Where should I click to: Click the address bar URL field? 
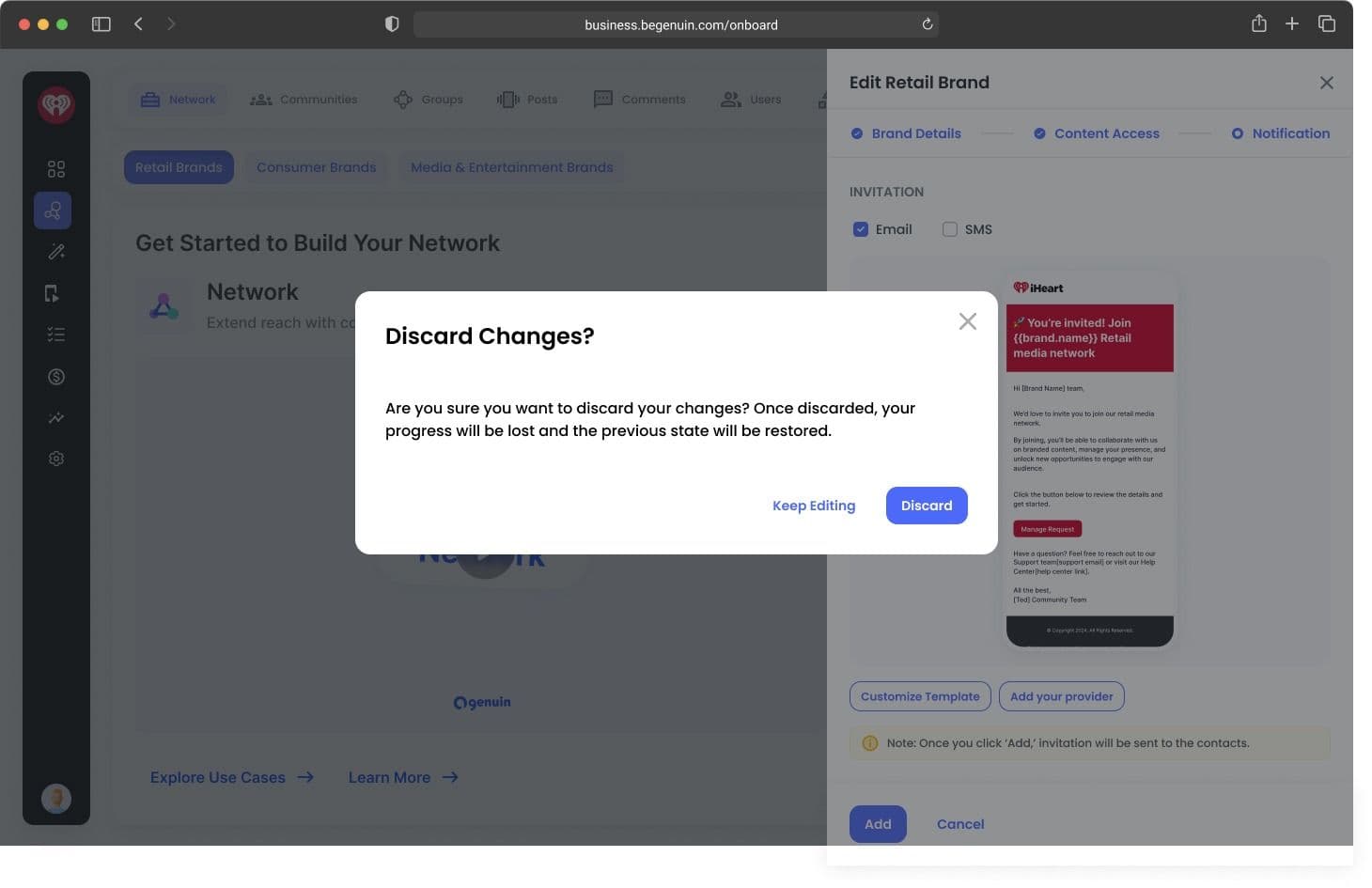tap(677, 24)
